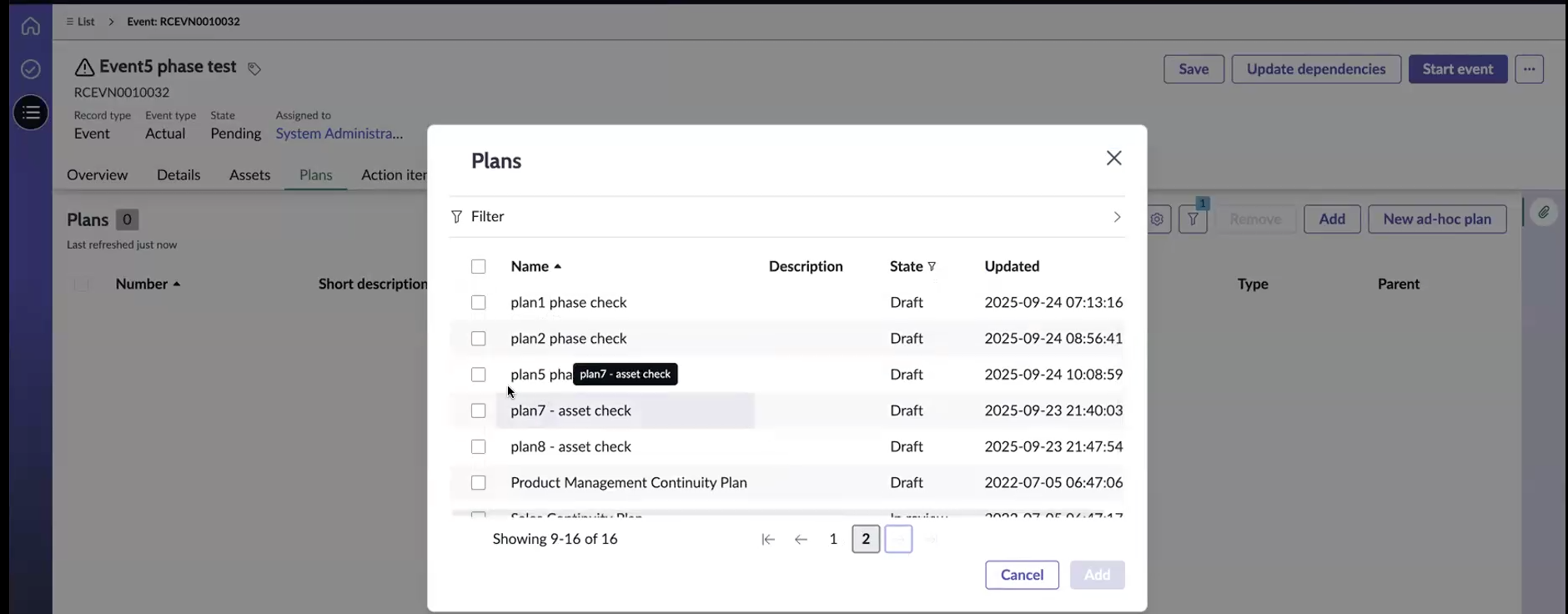Click Product Management Continuity Plan name

pyautogui.click(x=629, y=483)
